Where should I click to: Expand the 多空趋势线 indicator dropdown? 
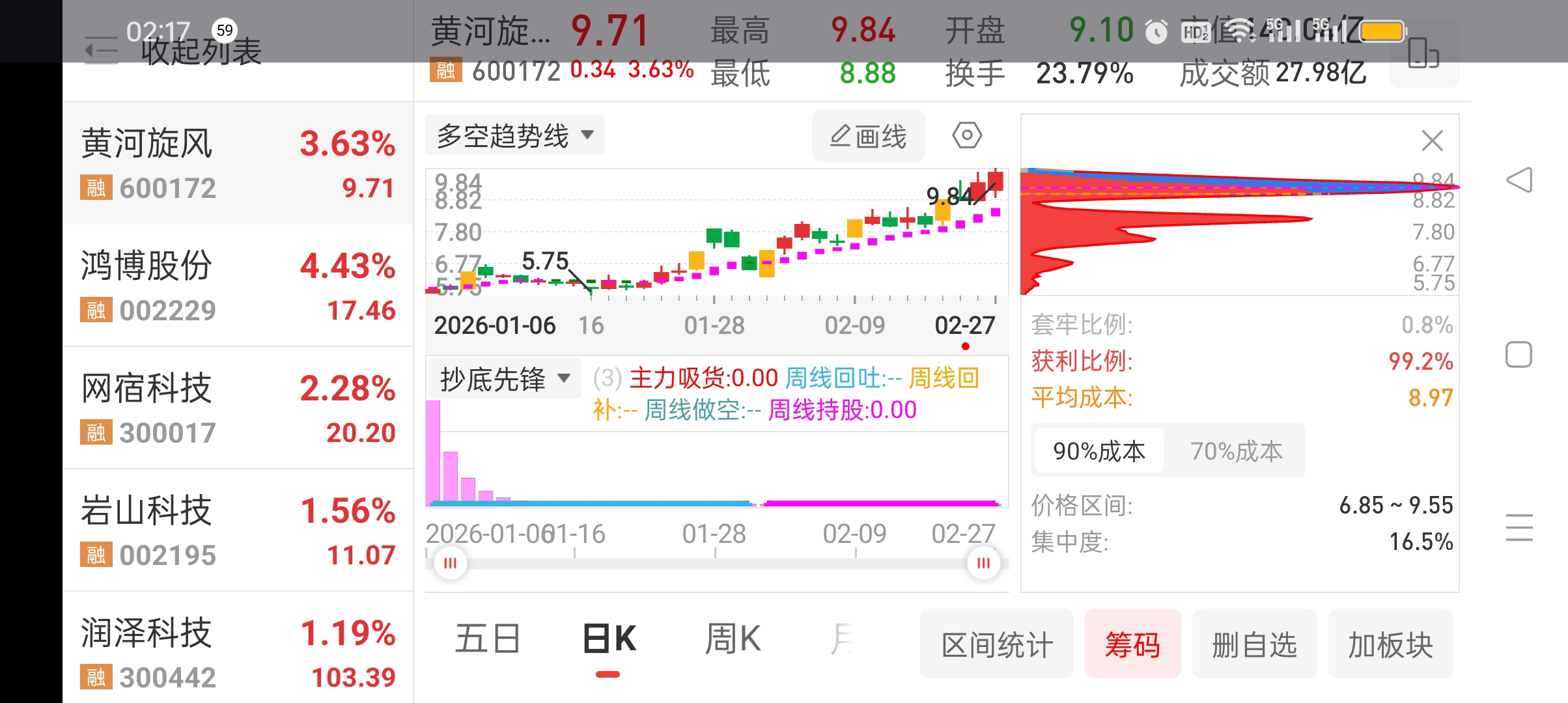(515, 135)
